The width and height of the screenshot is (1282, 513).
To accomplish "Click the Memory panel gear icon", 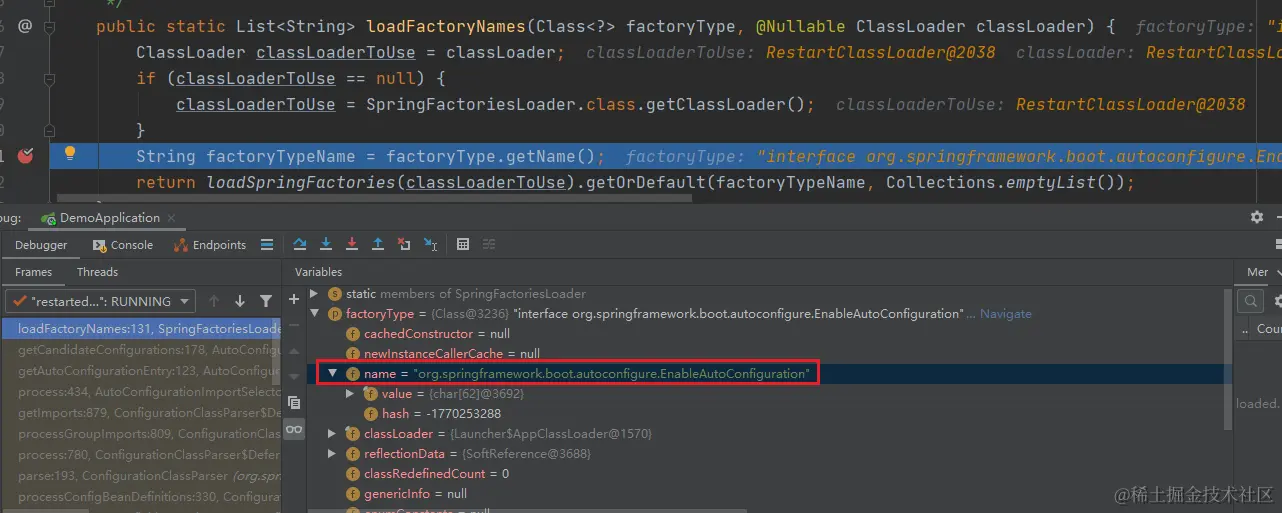I will (1277, 301).
